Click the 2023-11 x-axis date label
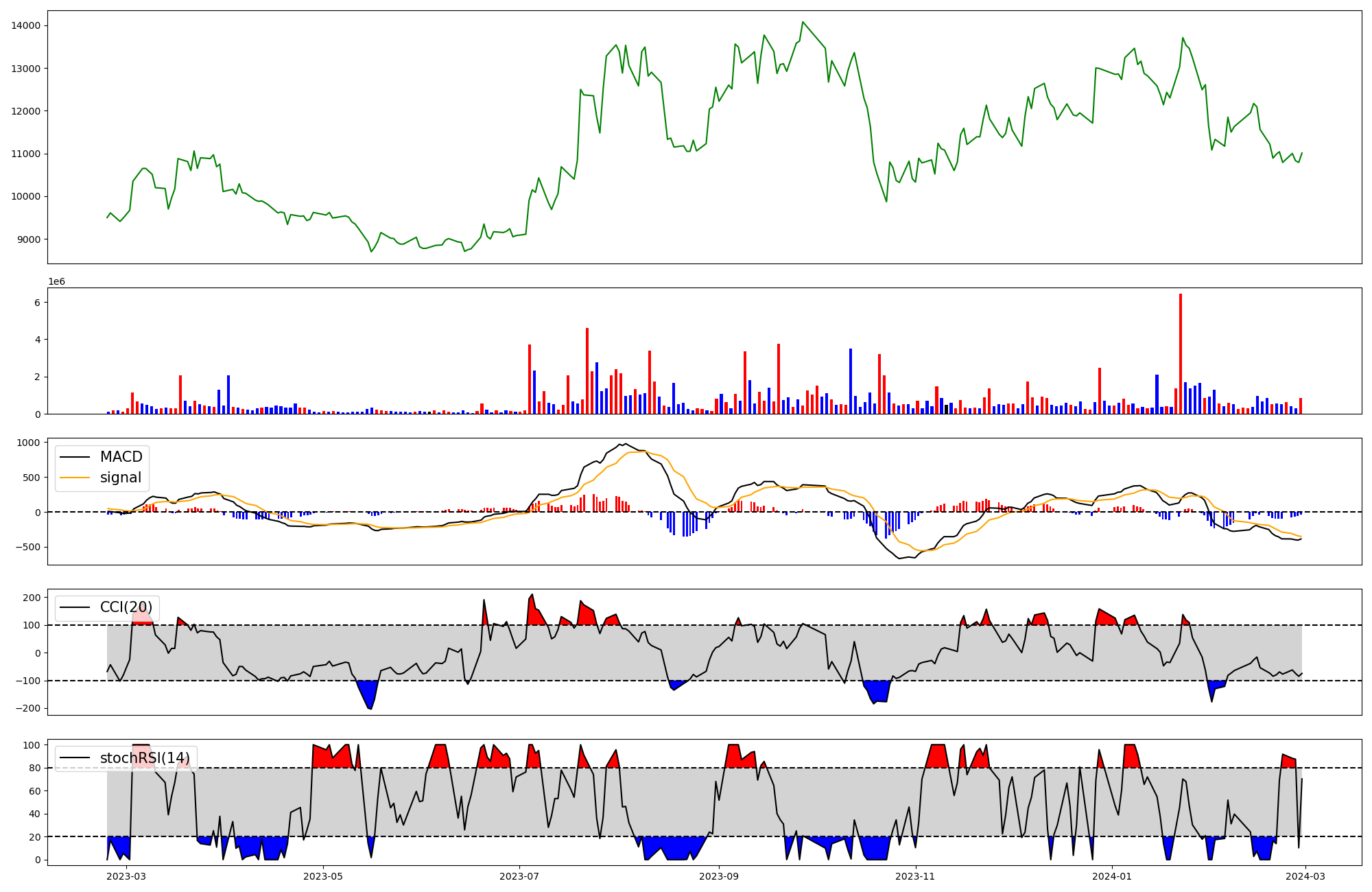Screen dimensions: 1372x892 click(915, 876)
